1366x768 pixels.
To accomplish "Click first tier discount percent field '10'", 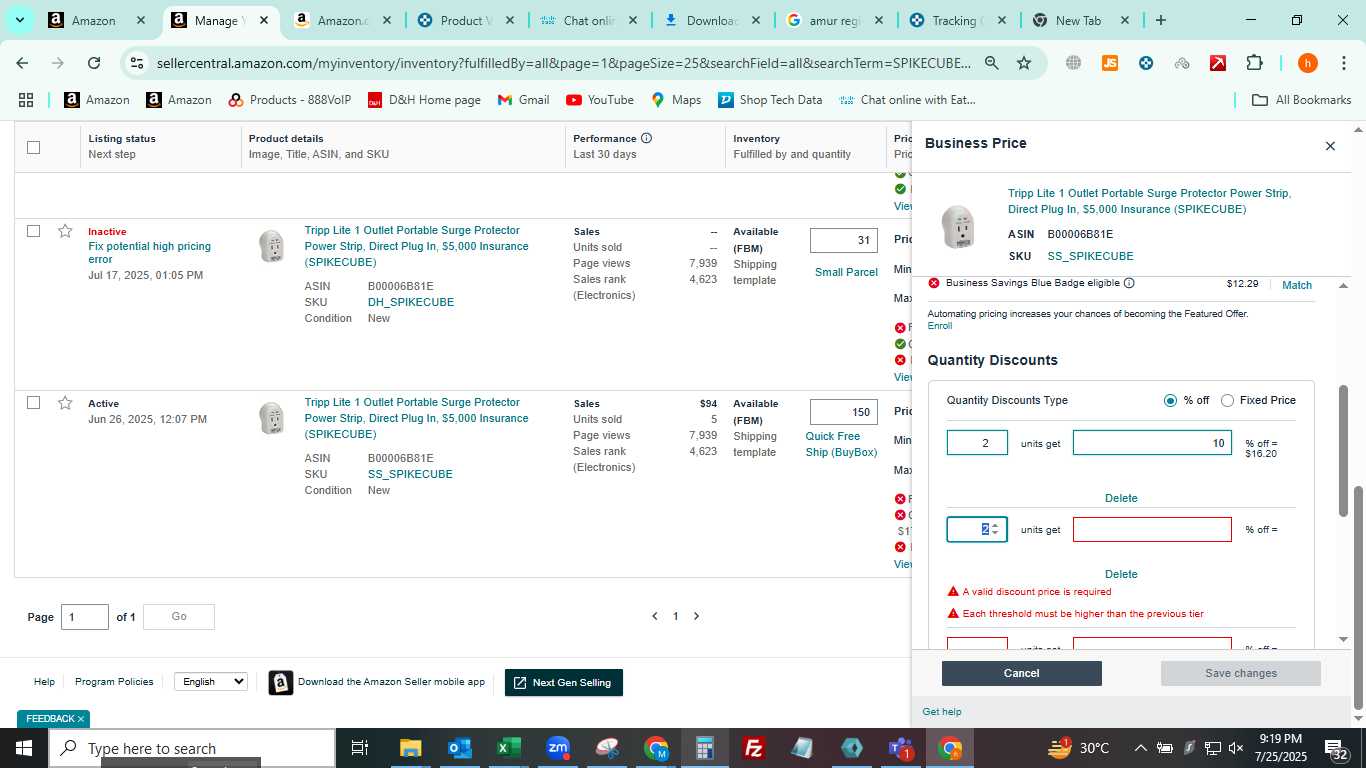I will pyautogui.click(x=1152, y=442).
